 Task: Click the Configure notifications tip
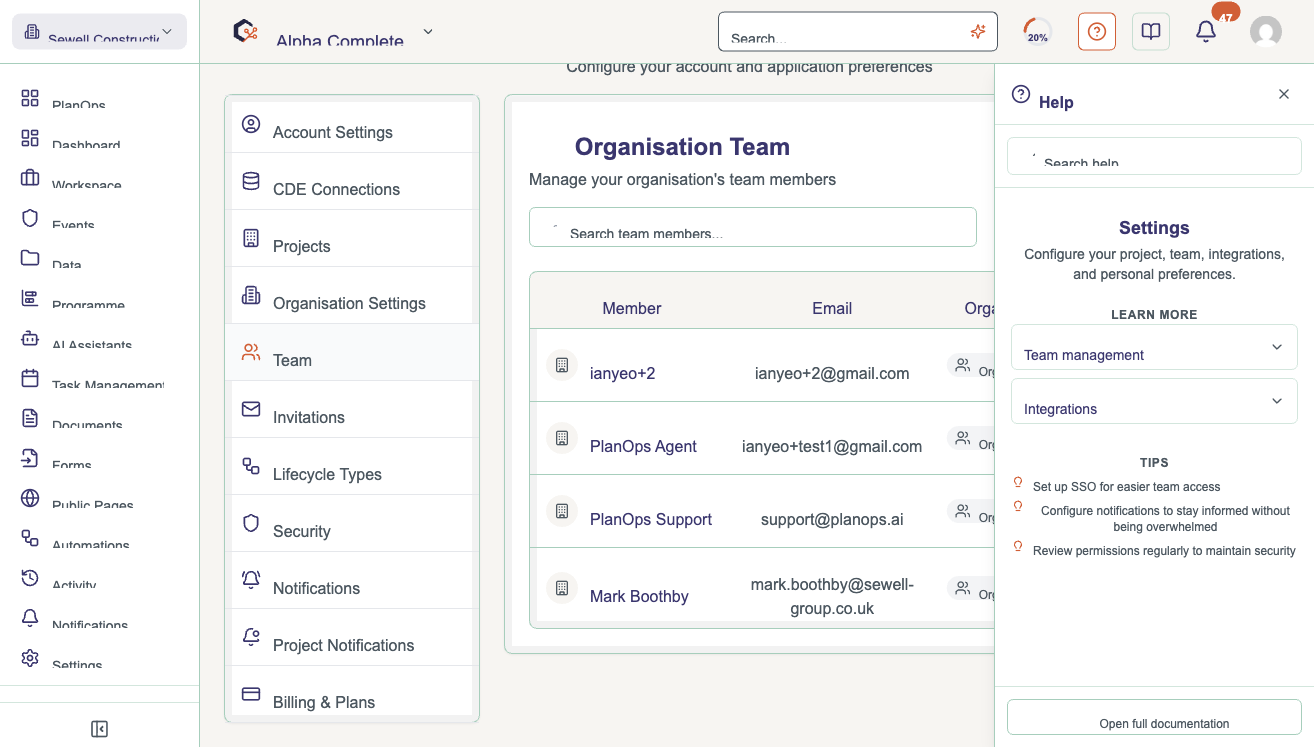(x=1165, y=518)
